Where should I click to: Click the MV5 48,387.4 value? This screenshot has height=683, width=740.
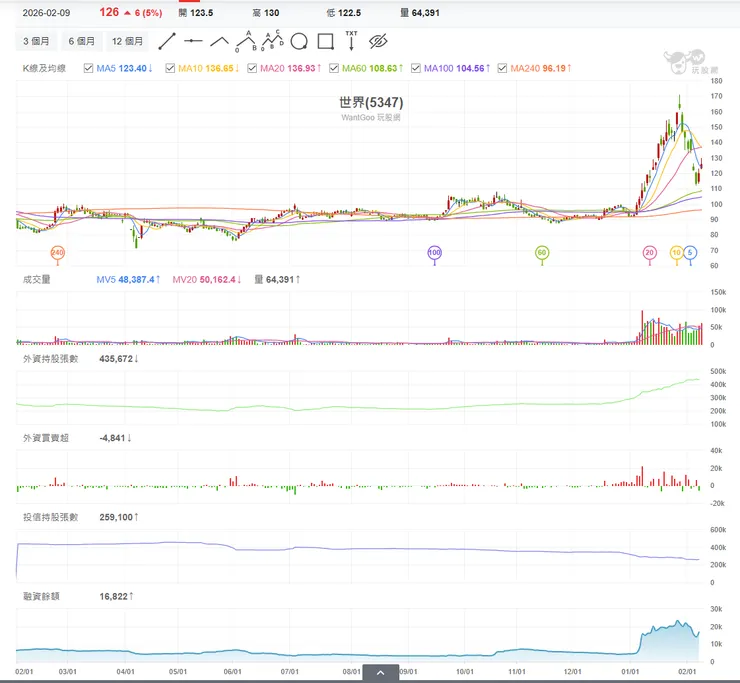point(128,279)
